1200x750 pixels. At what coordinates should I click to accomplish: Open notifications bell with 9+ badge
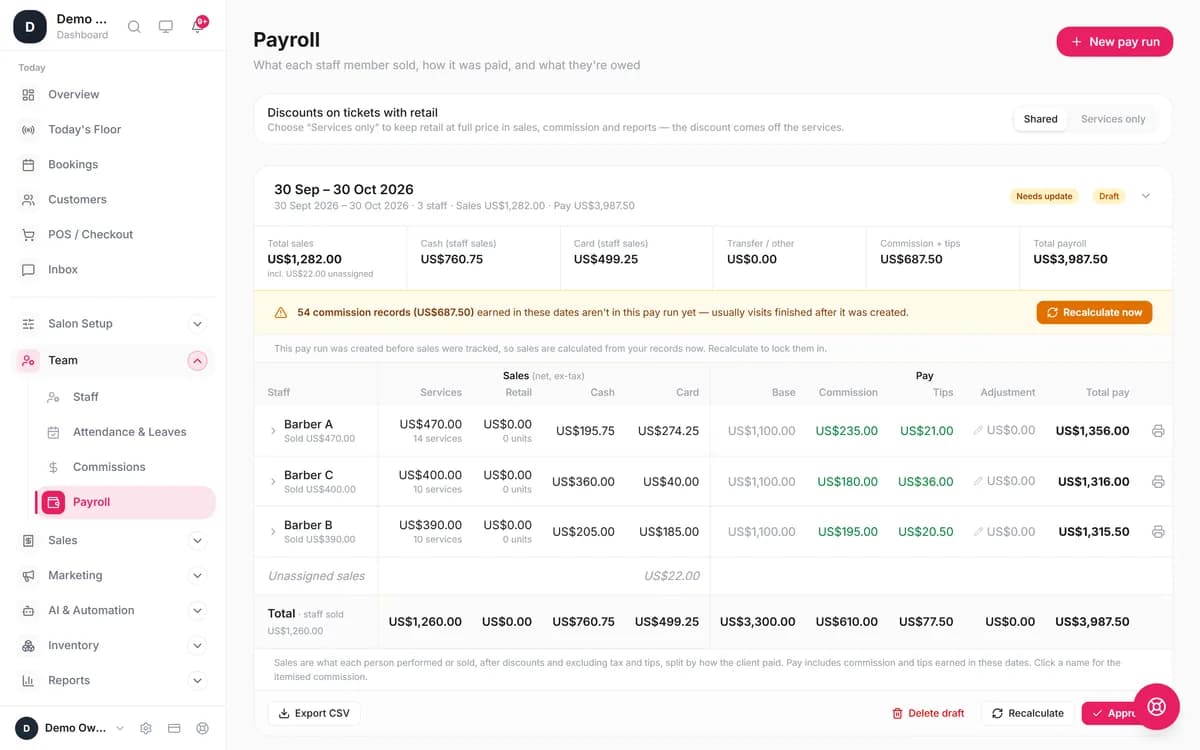(198, 27)
